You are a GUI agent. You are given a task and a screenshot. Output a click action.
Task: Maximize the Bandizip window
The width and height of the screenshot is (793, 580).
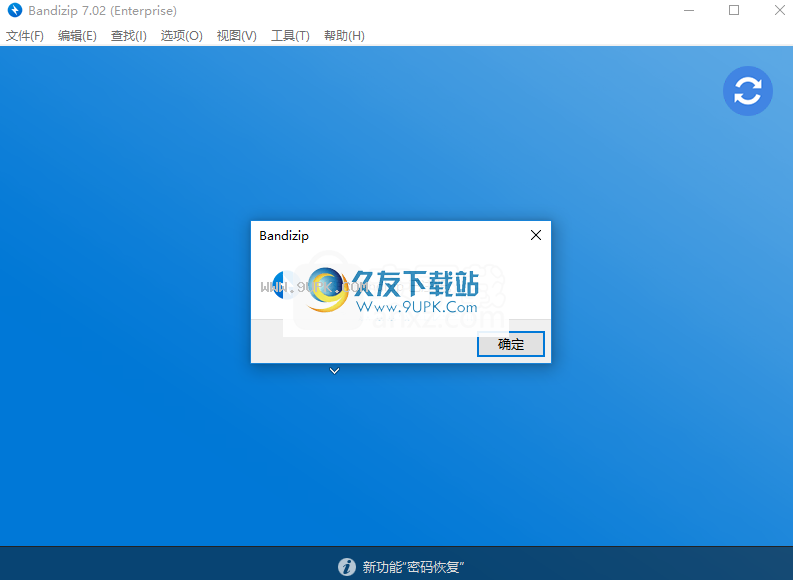[734, 10]
